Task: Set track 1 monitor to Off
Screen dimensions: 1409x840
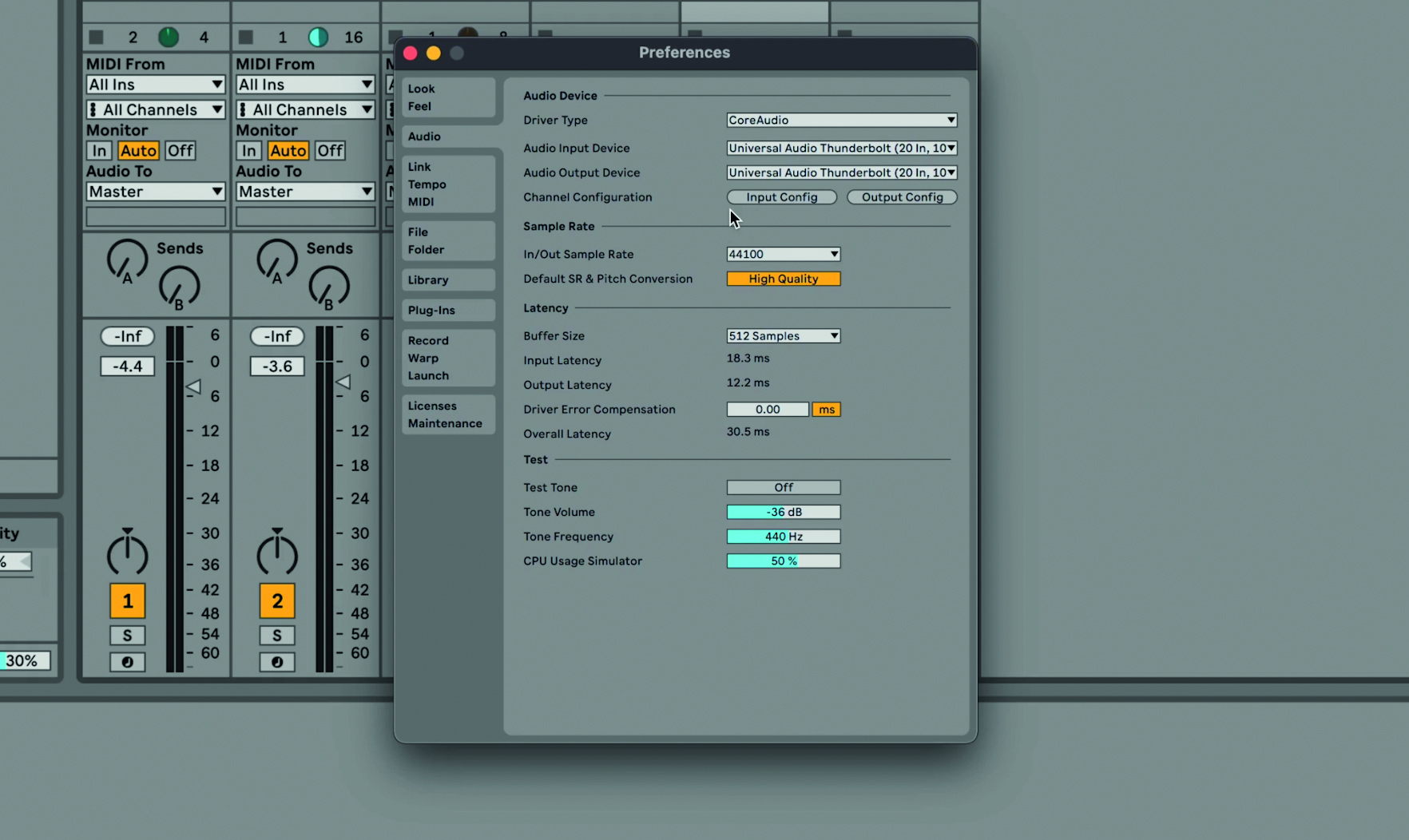Action: click(181, 151)
